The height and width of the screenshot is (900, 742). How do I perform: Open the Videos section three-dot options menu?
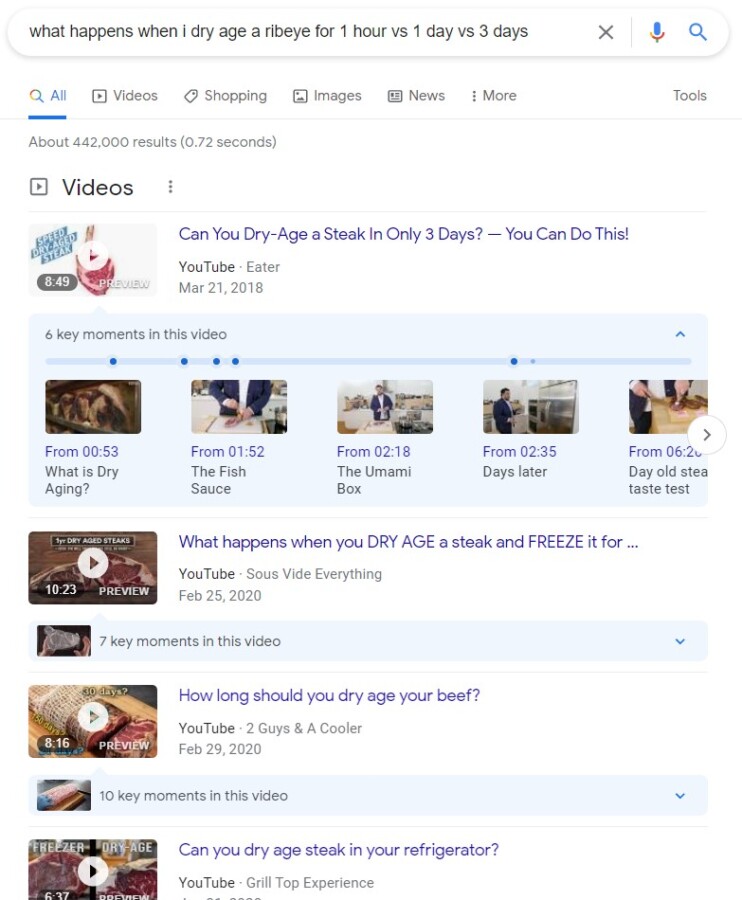click(170, 187)
